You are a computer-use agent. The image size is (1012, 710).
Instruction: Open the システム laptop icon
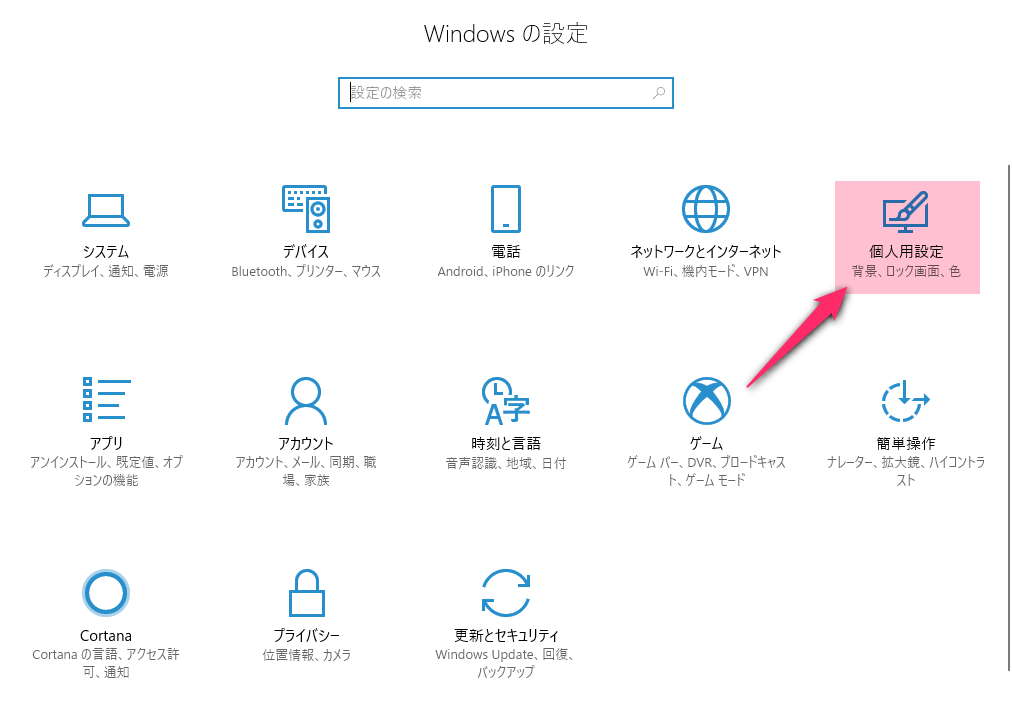(x=106, y=210)
